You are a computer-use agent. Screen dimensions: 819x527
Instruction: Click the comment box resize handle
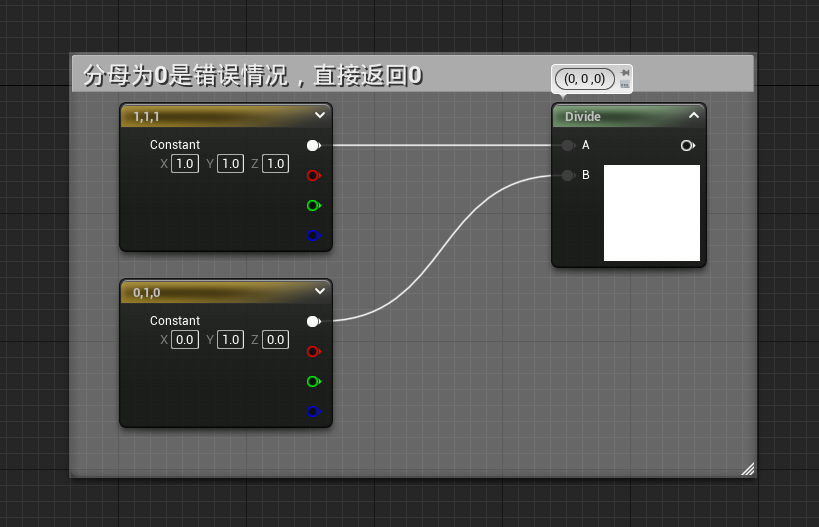point(747,469)
